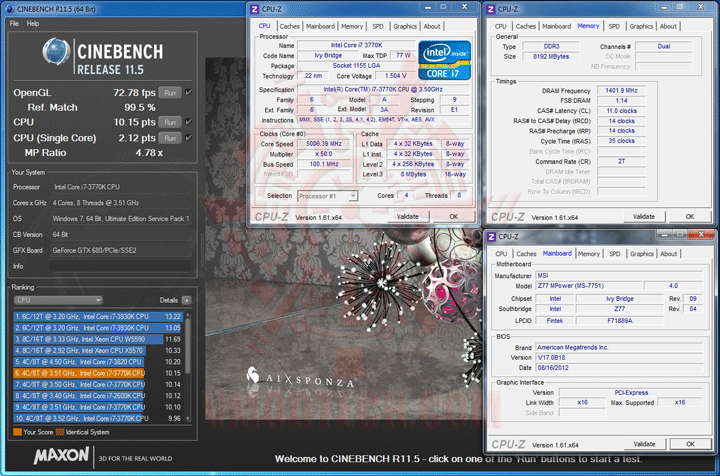Select ranking row 3 Xeon CPU W5590

tap(98, 339)
